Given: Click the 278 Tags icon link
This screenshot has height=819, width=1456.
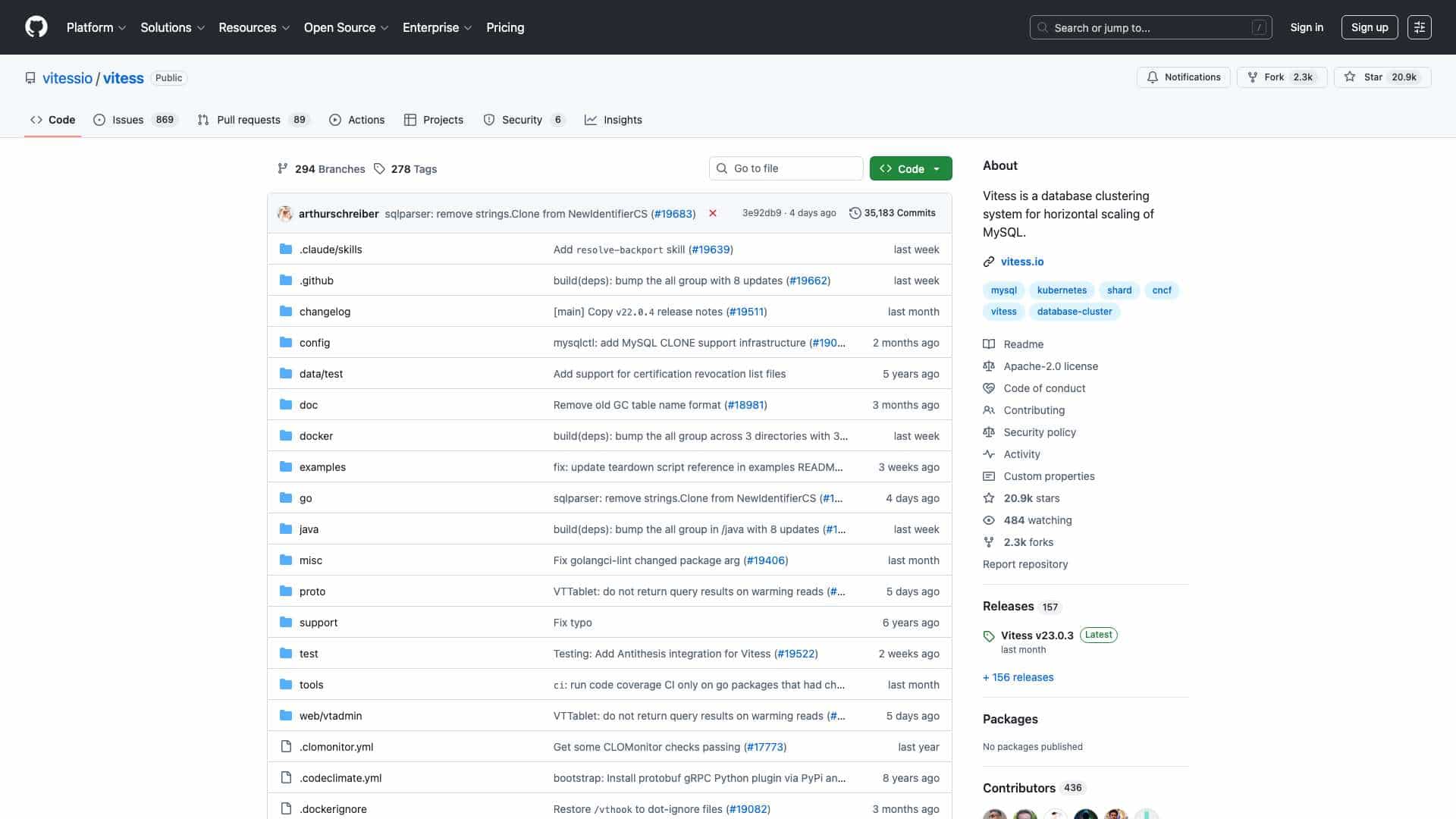Looking at the screenshot, I should pos(405,169).
